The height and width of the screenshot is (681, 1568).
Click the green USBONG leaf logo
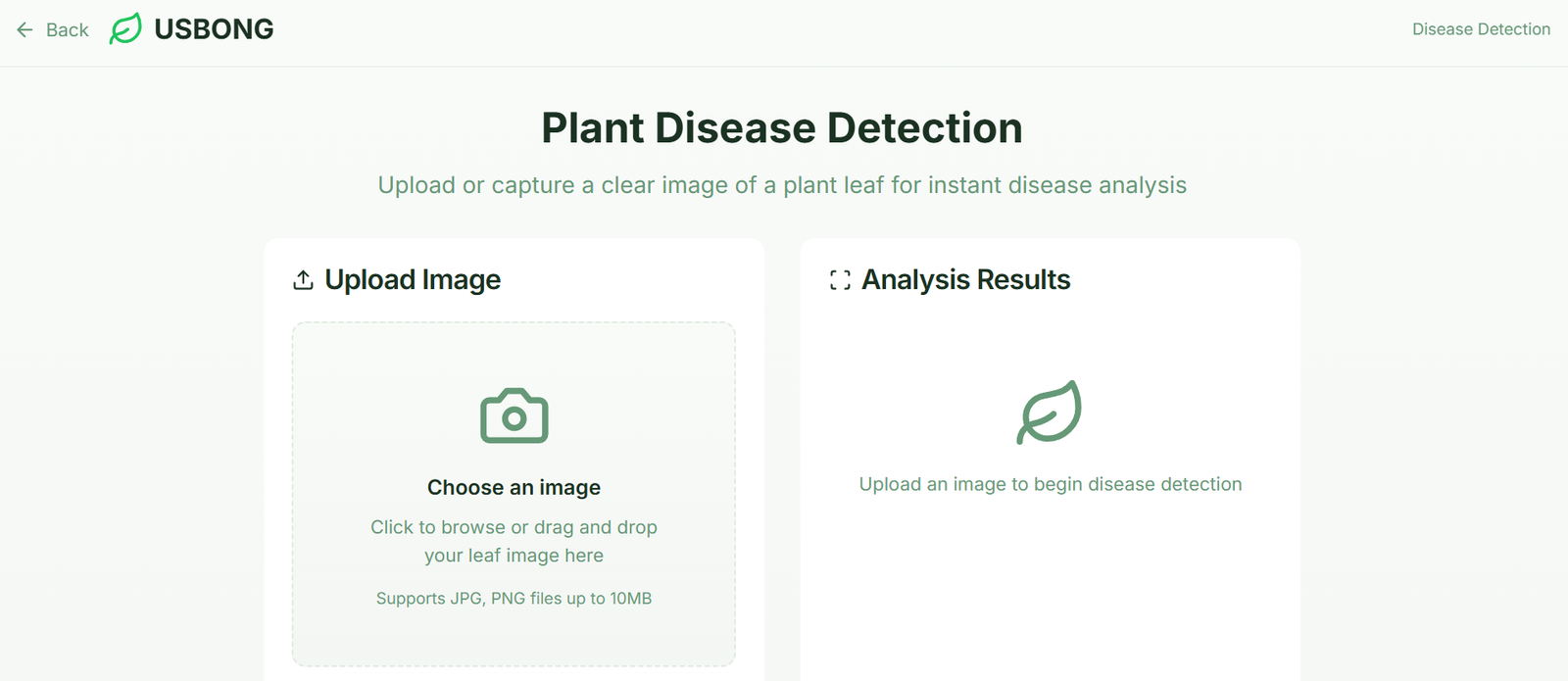125,29
